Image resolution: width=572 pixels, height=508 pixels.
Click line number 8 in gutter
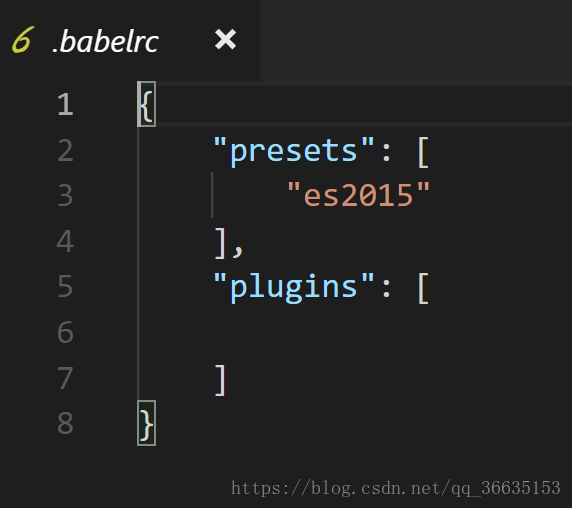(x=65, y=423)
